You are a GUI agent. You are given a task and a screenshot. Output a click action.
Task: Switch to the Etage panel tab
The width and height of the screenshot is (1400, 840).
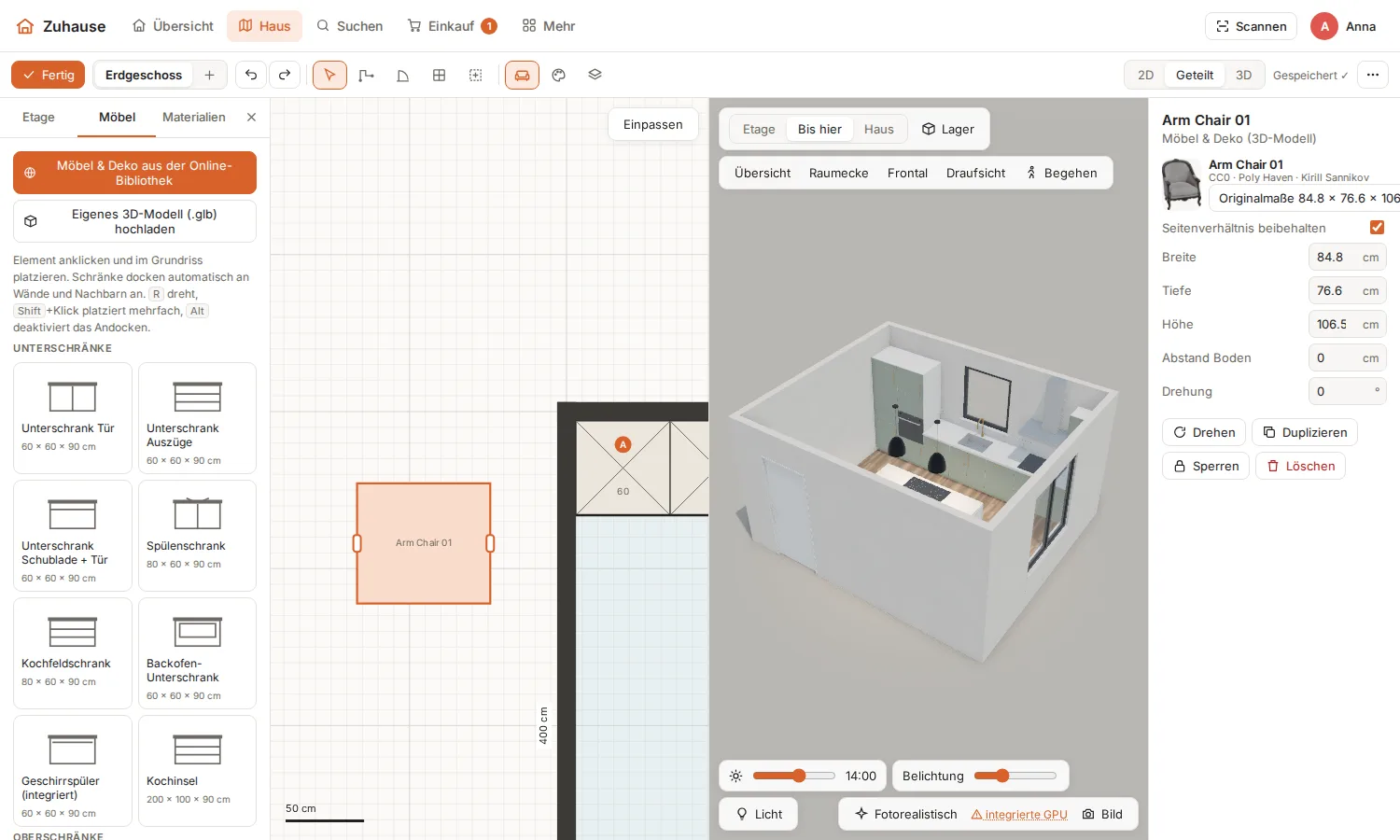tap(38, 117)
